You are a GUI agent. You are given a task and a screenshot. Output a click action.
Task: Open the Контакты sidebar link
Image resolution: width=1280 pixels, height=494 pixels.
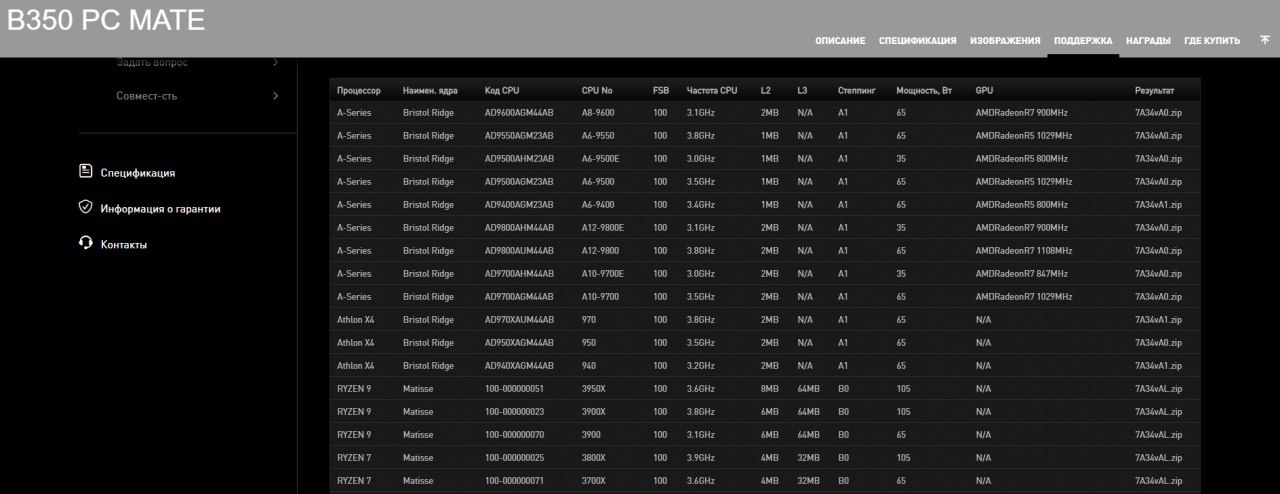124,244
